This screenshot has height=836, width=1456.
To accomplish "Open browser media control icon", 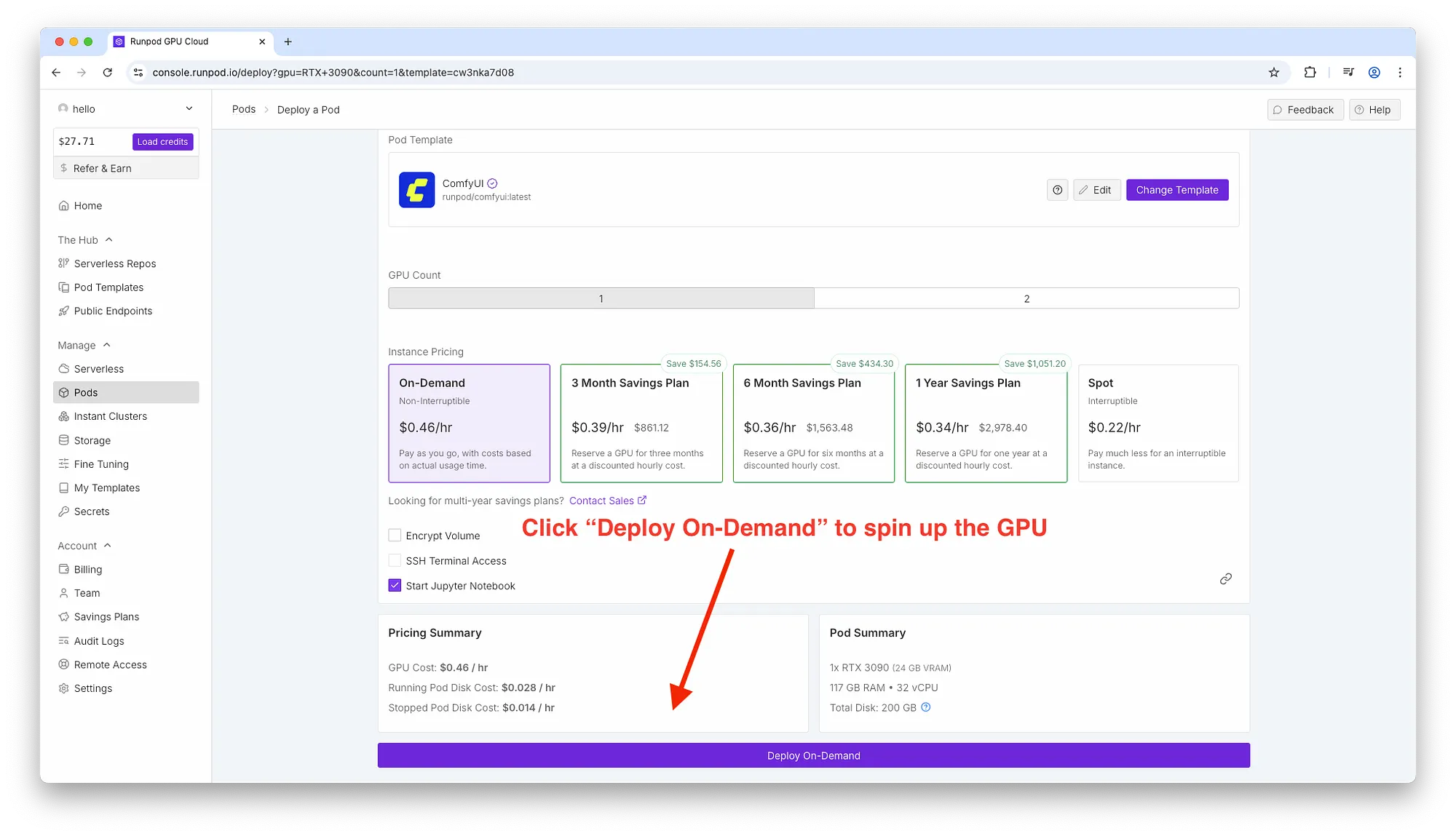I will pyautogui.click(x=1348, y=72).
